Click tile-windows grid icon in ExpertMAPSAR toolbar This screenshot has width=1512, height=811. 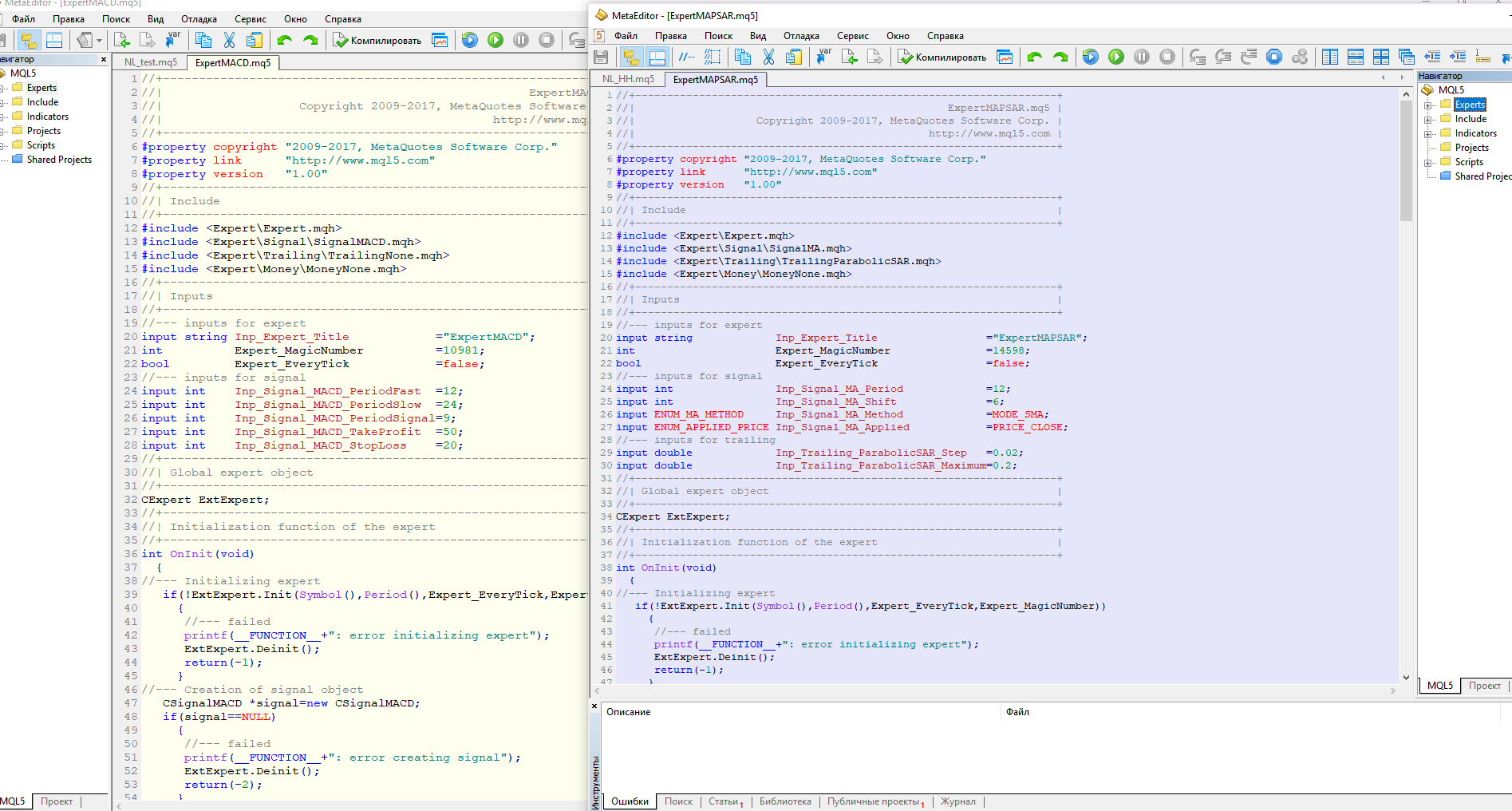coord(1381,57)
